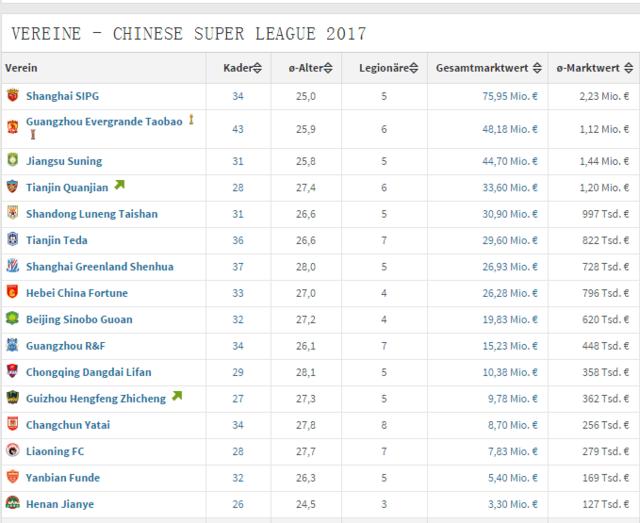Click the trophy icon beside Guangzhou Evergrande

[x=191, y=120]
